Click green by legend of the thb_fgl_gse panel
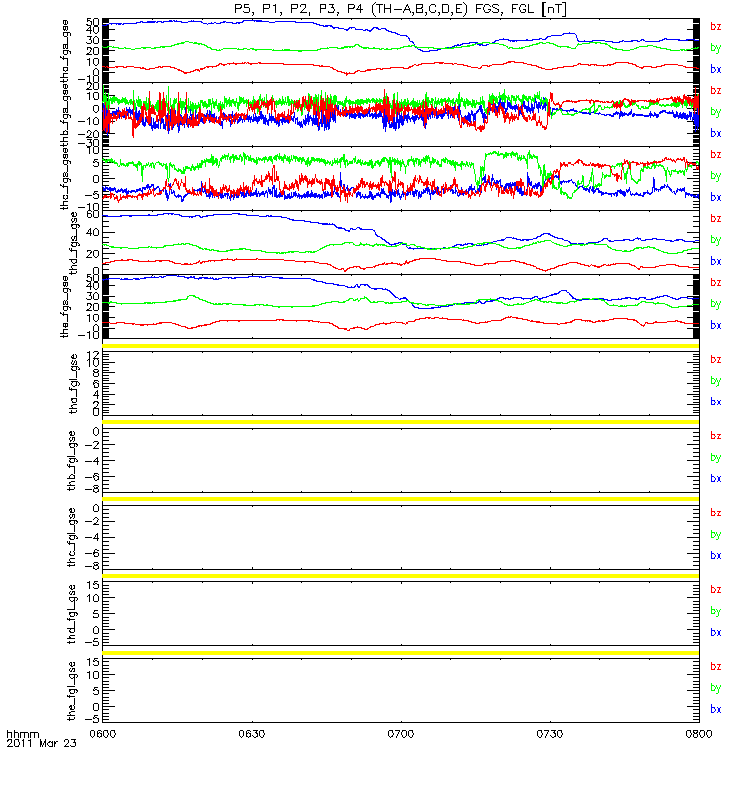This screenshot has height=800, width=750. pyautogui.click(x=716, y=458)
